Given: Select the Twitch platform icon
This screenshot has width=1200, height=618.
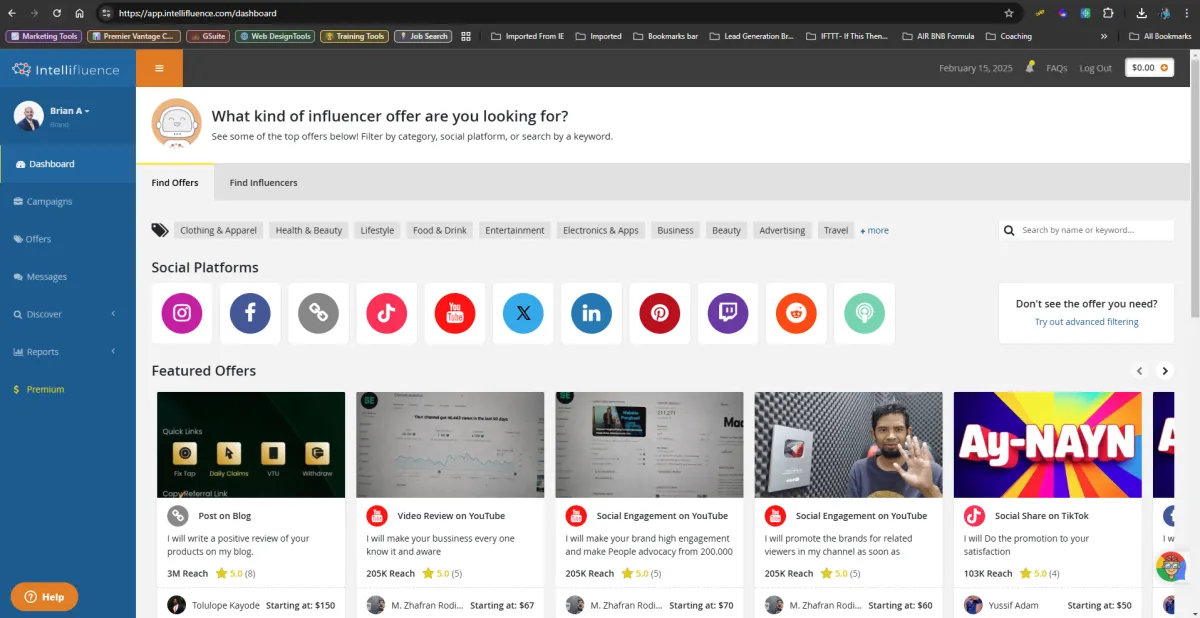Looking at the screenshot, I should point(728,313).
